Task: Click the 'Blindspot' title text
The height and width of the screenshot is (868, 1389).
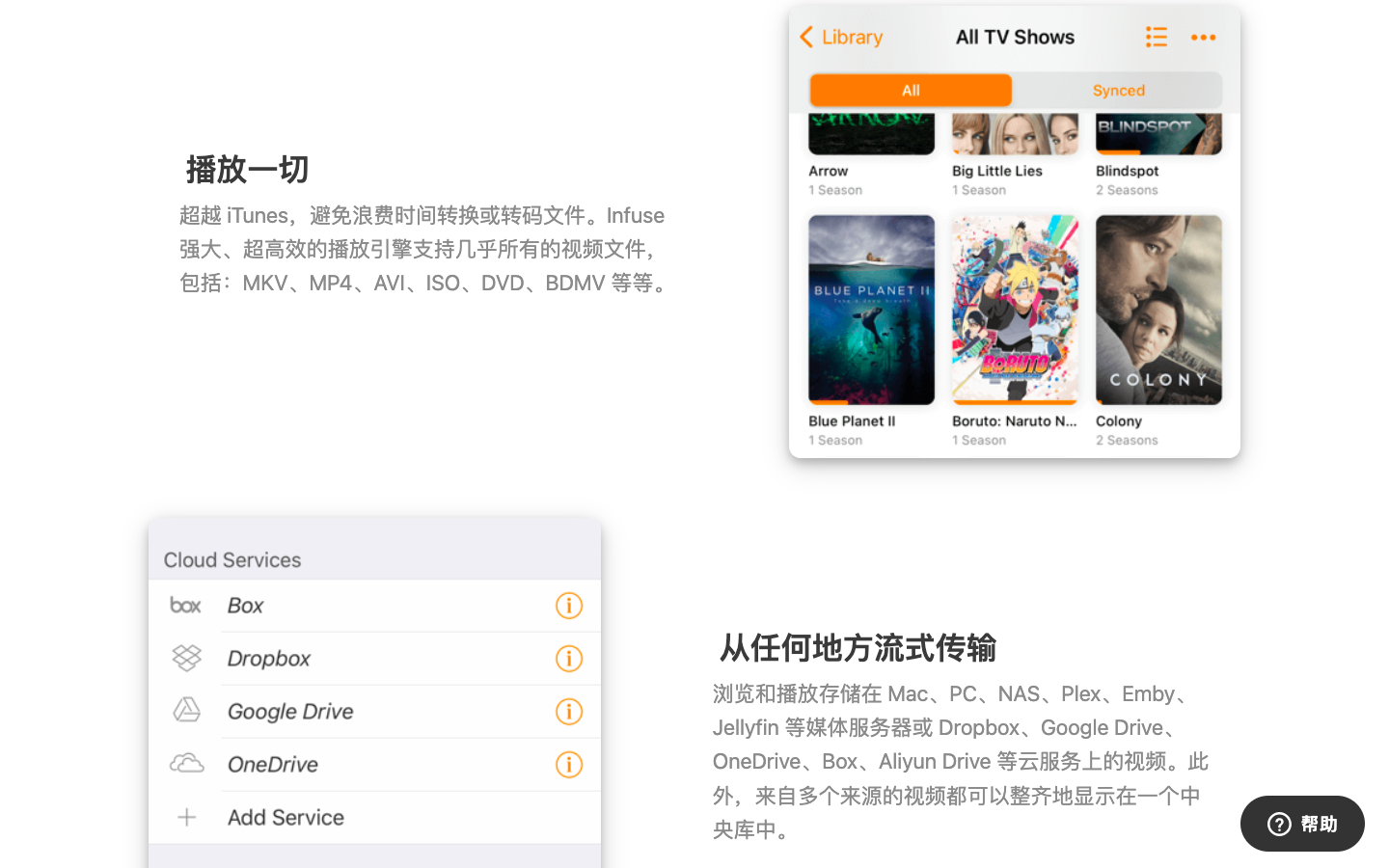Action: pyautogui.click(x=1127, y=171)
